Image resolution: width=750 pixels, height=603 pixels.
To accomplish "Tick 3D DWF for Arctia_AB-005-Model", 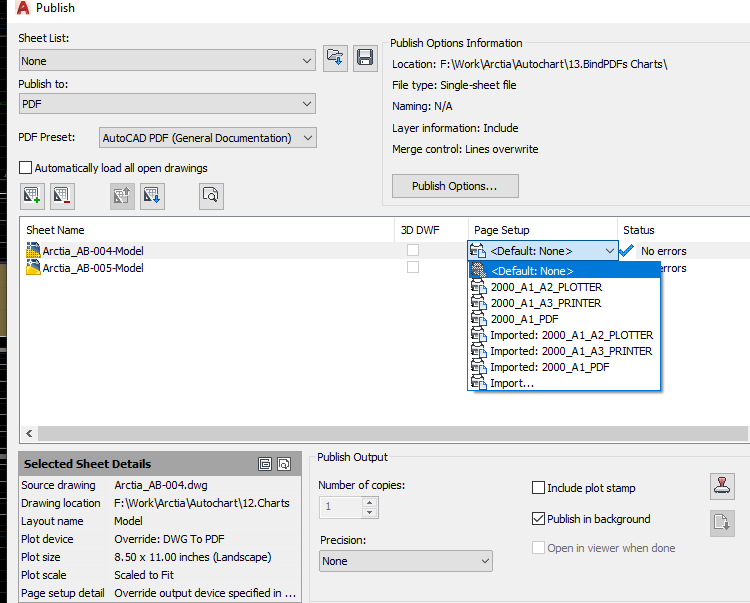I will click(x=413, y=267).
